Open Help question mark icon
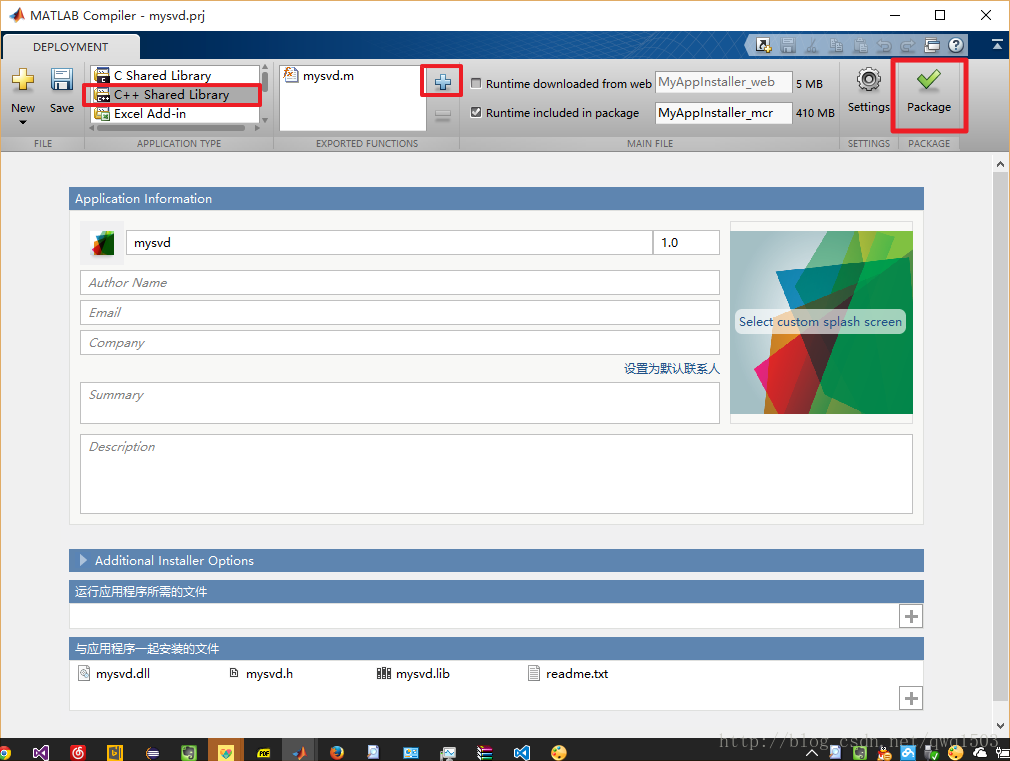The height and width of the screenshot is (761, 1010). tap(956, 45)
